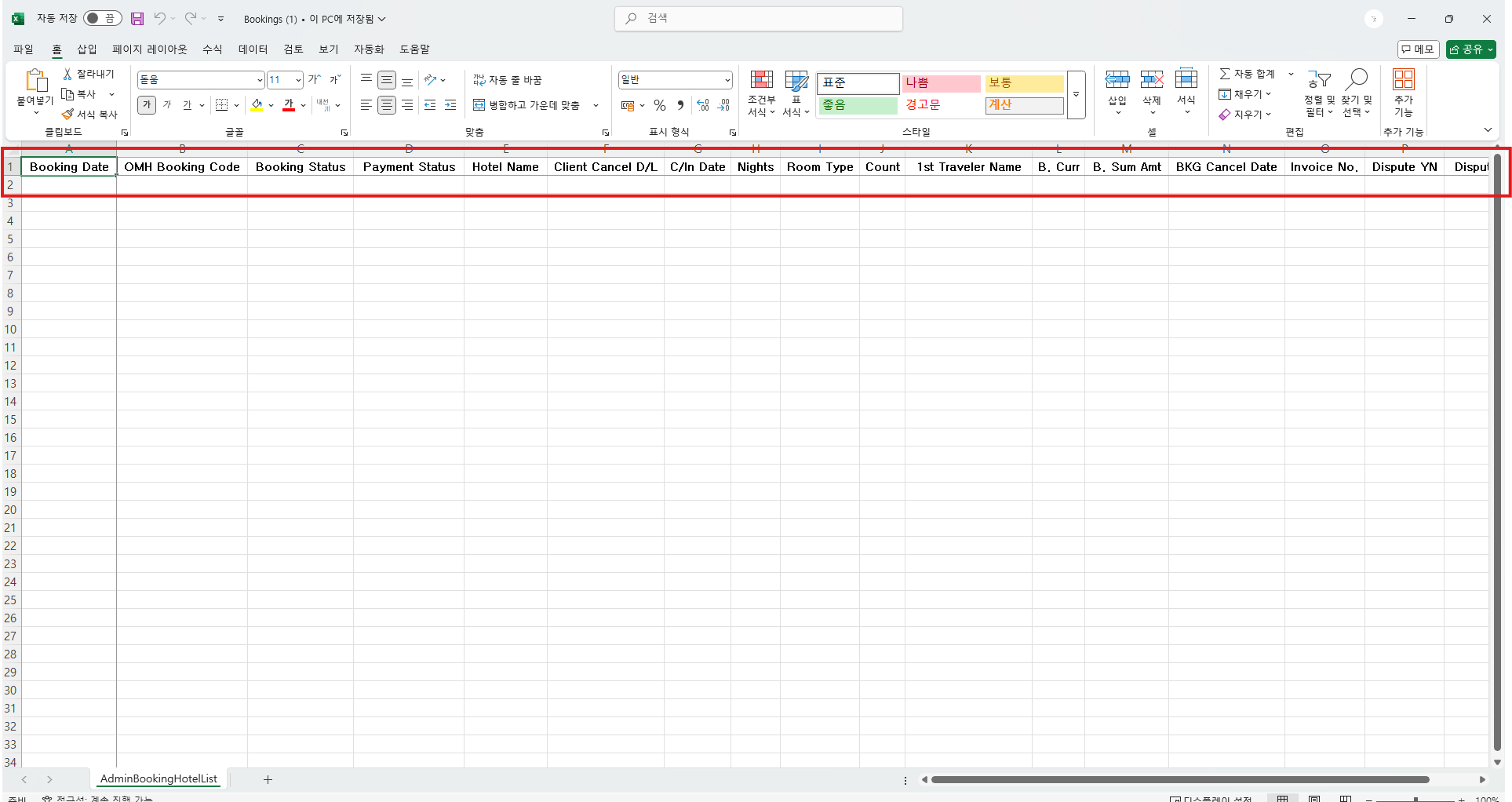Toggle italic formatting button
1512x802 pixels.
point(167,105)
